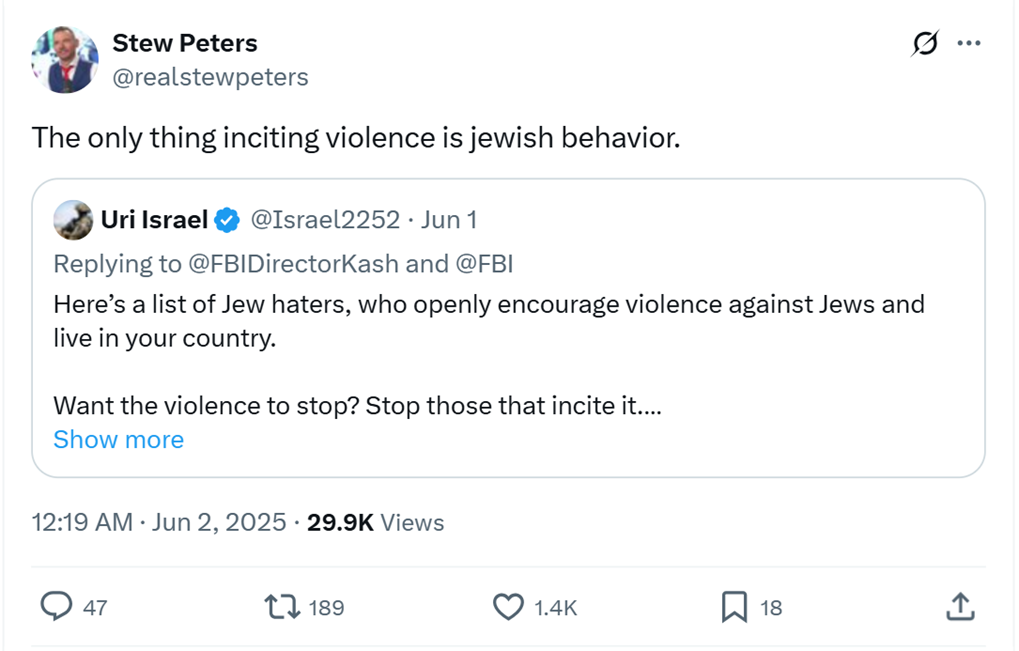Click Uri Israel's blue verified badge
The image size is (1019, 651).
[x=227, y=220]
